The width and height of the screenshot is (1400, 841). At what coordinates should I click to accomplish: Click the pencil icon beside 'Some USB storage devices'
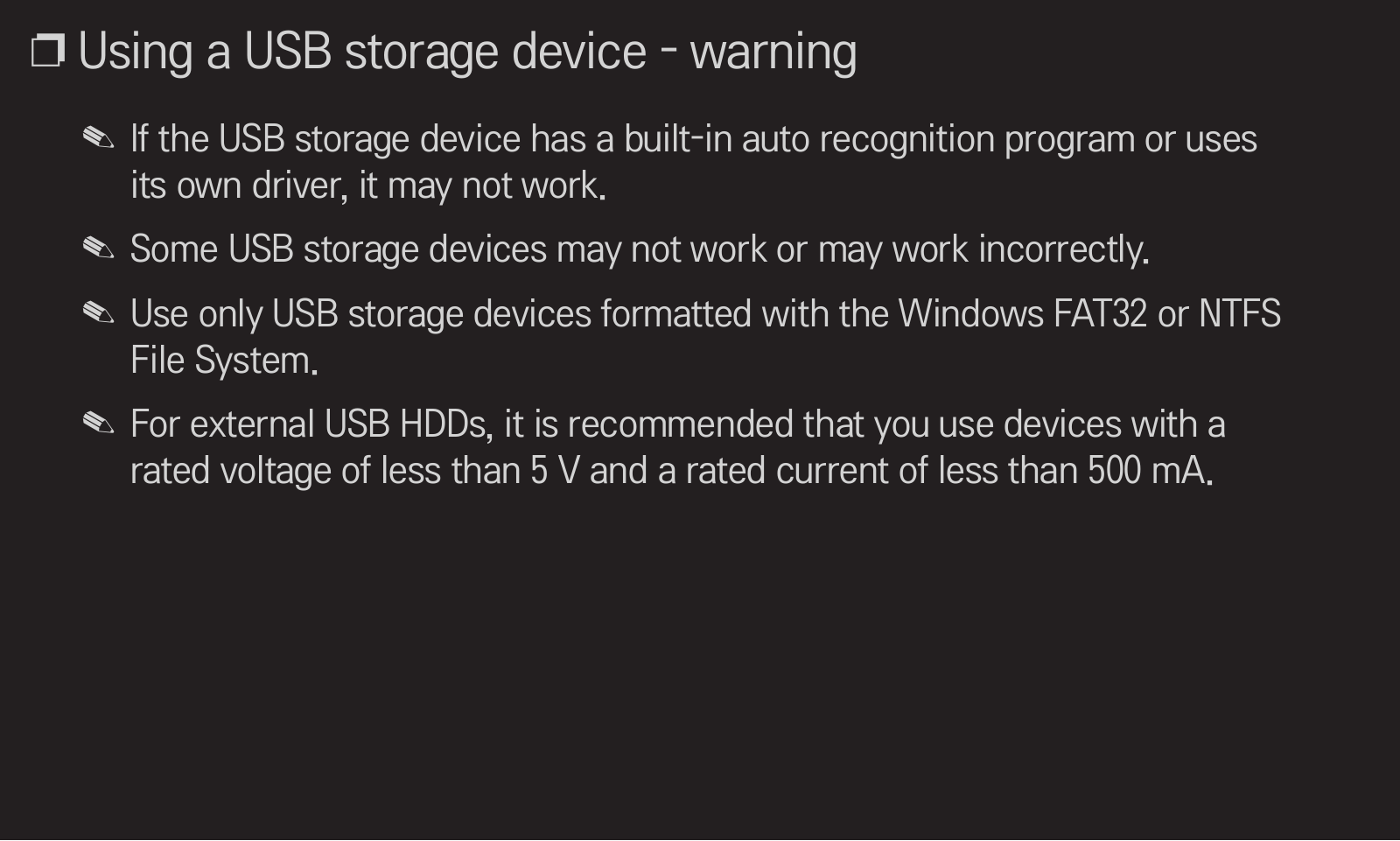(99, 249)
